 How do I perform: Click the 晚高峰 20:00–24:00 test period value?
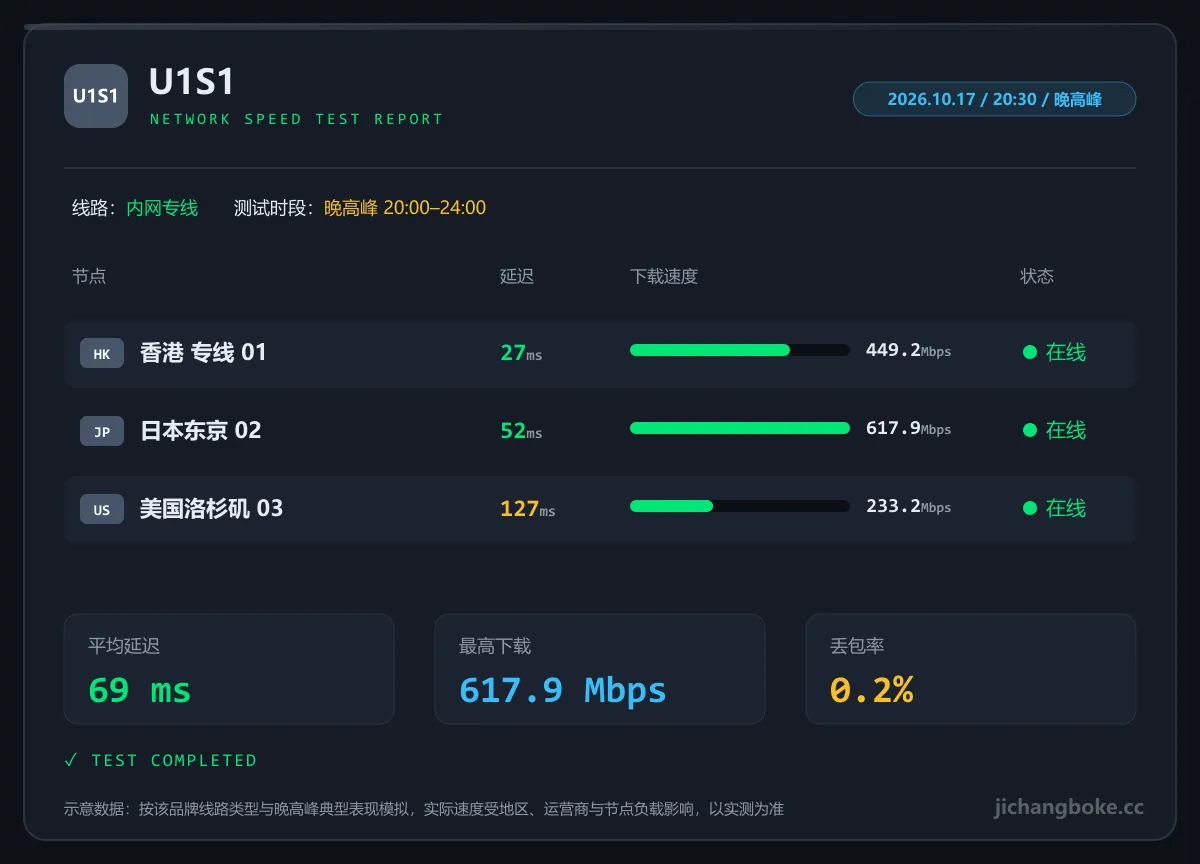coord(405,208)
